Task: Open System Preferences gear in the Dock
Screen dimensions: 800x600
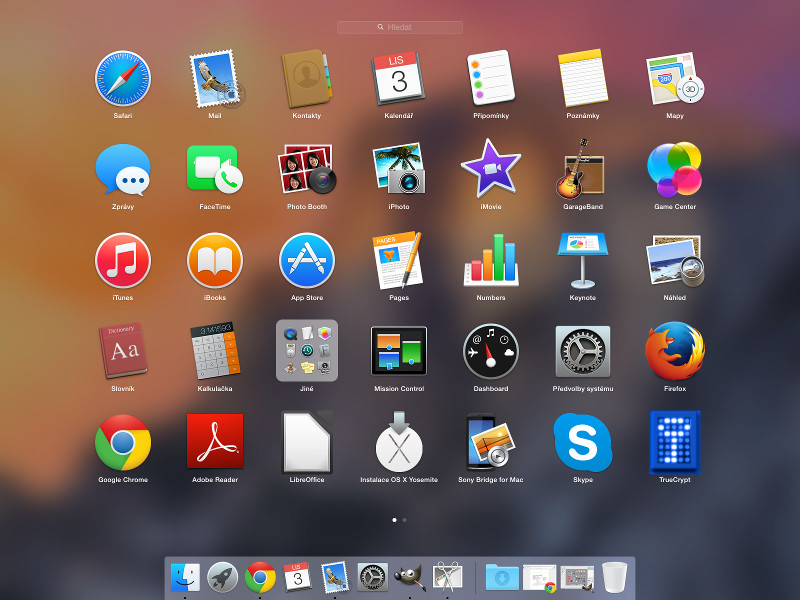Action: click(x=372, y=577)
